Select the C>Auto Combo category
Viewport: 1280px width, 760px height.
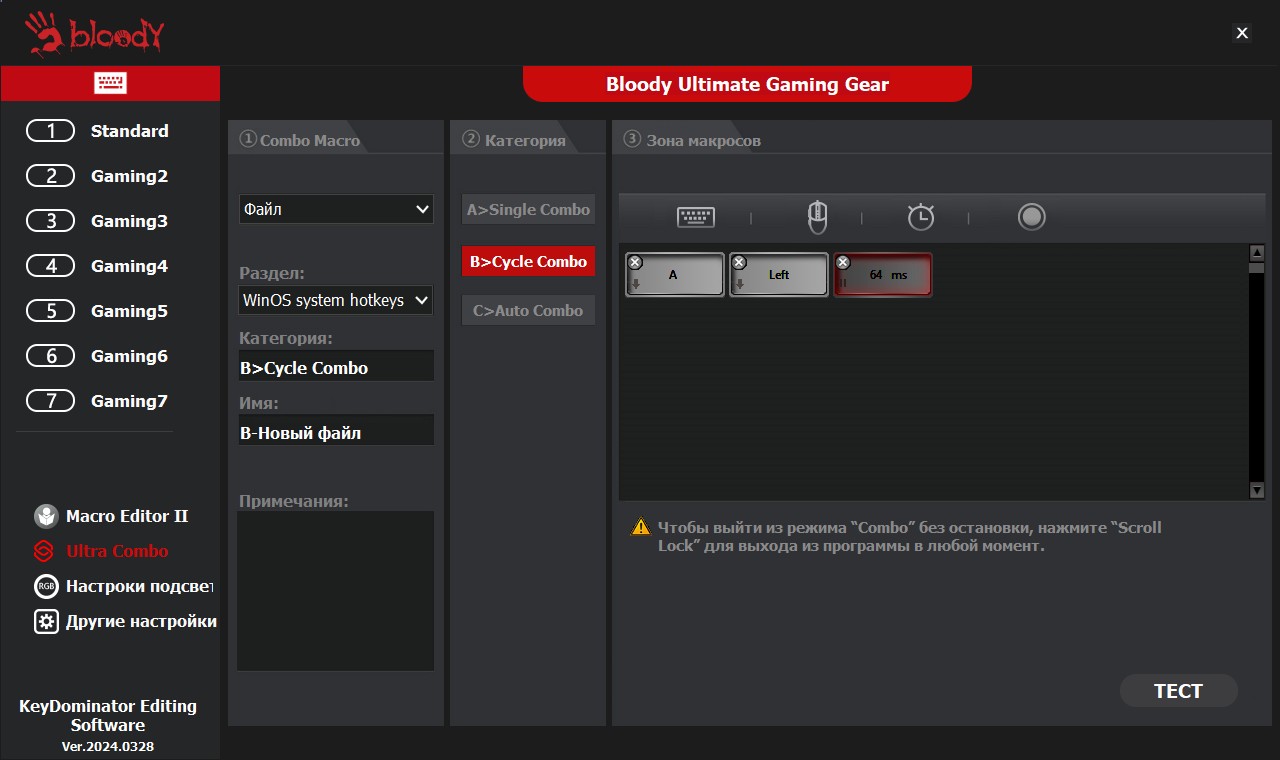(528, 310)
